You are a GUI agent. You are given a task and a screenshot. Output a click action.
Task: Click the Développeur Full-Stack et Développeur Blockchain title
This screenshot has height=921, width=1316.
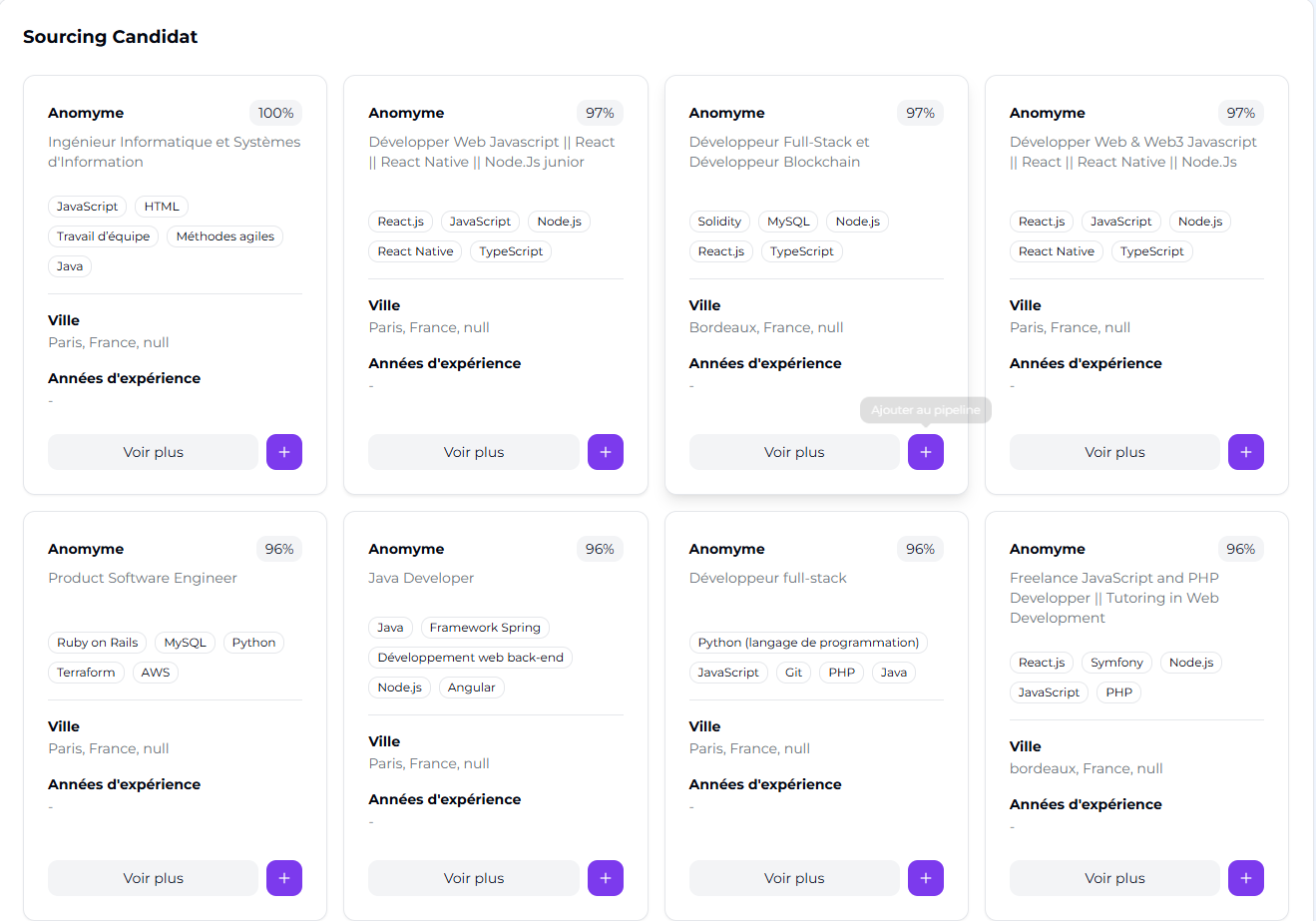tap(779, 152)
